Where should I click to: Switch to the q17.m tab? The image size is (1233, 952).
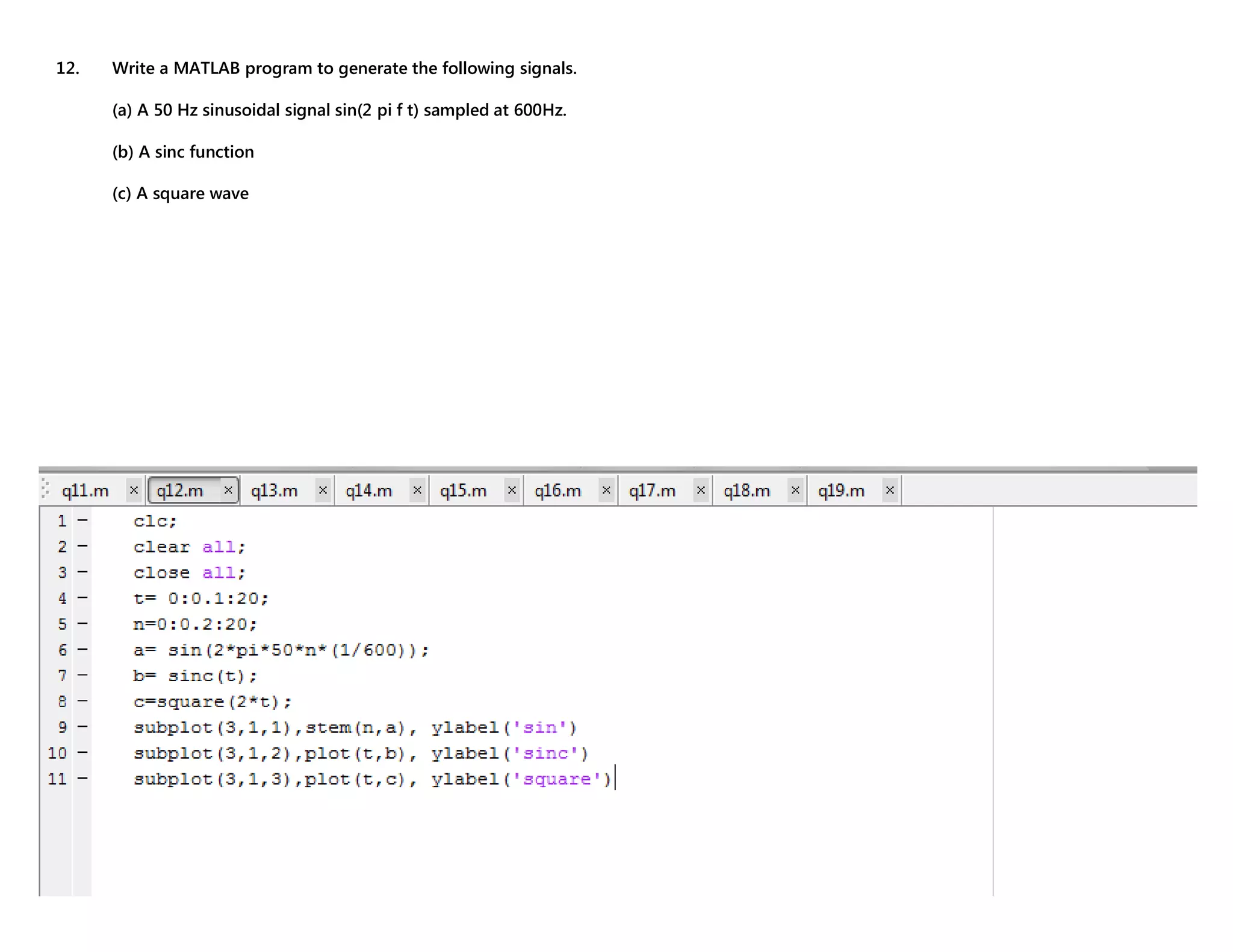pos(652,491)
